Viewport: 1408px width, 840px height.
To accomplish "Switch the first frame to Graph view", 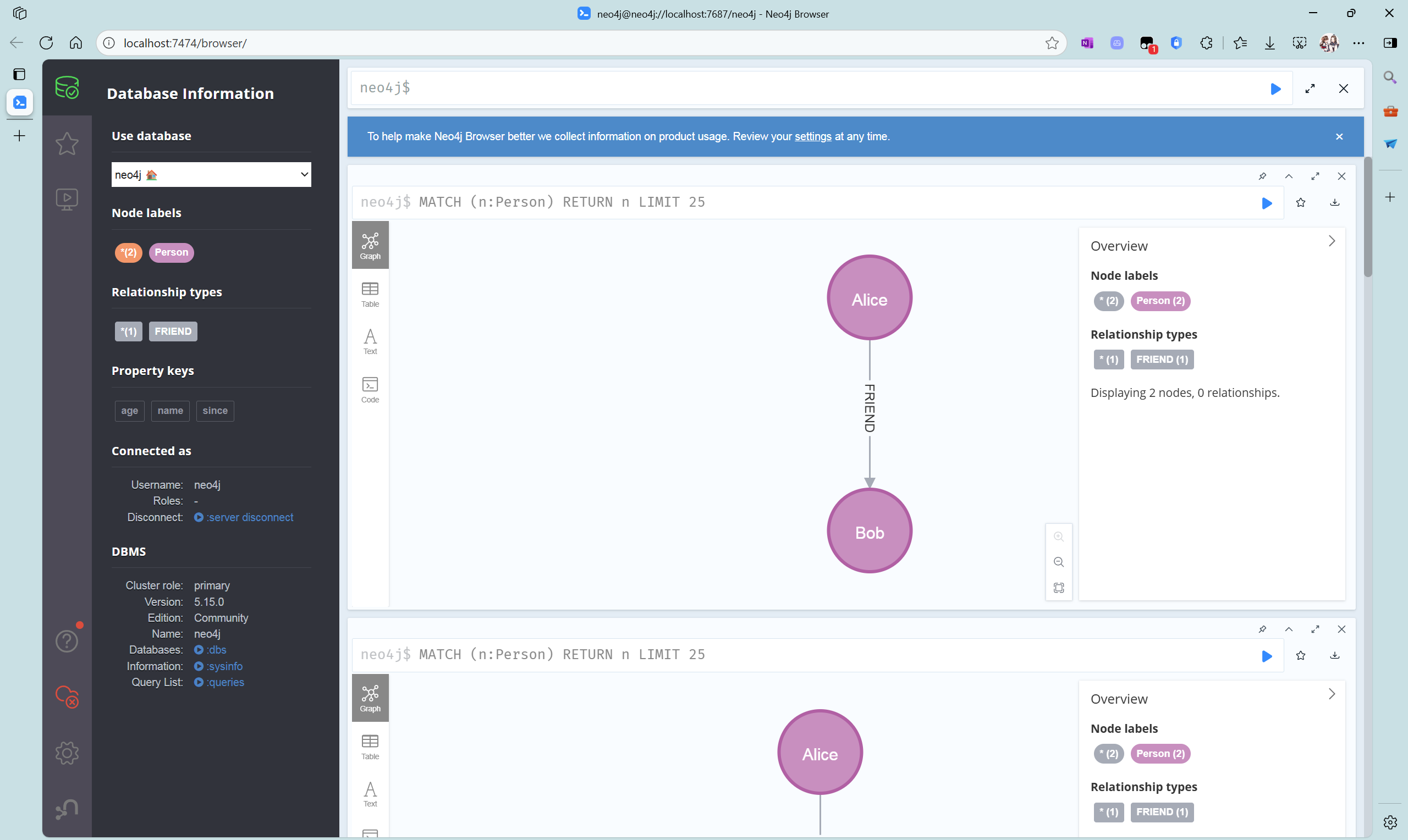I will [x=370, y=245].
